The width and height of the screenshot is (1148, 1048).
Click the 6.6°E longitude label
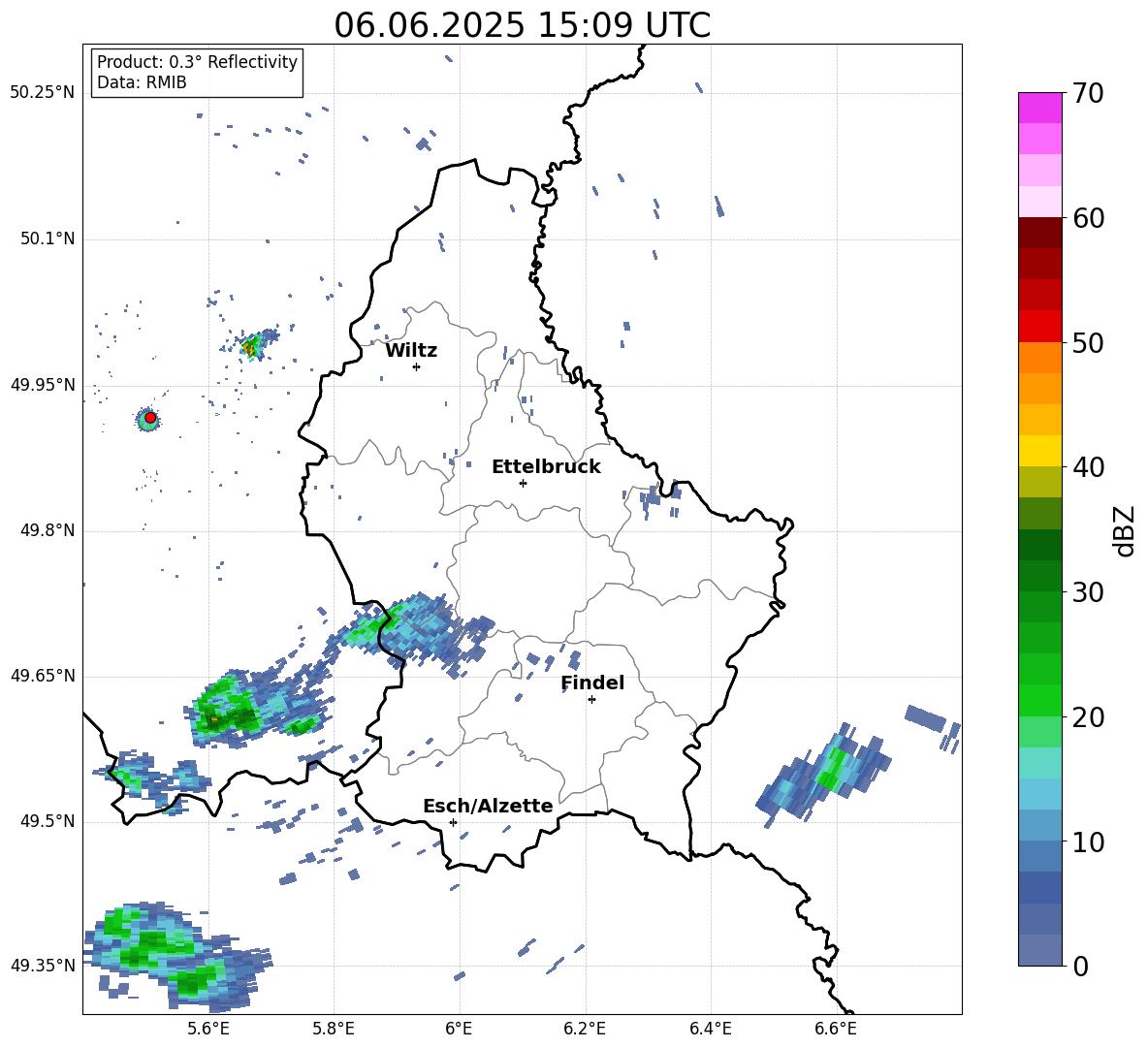(836, 1029)
